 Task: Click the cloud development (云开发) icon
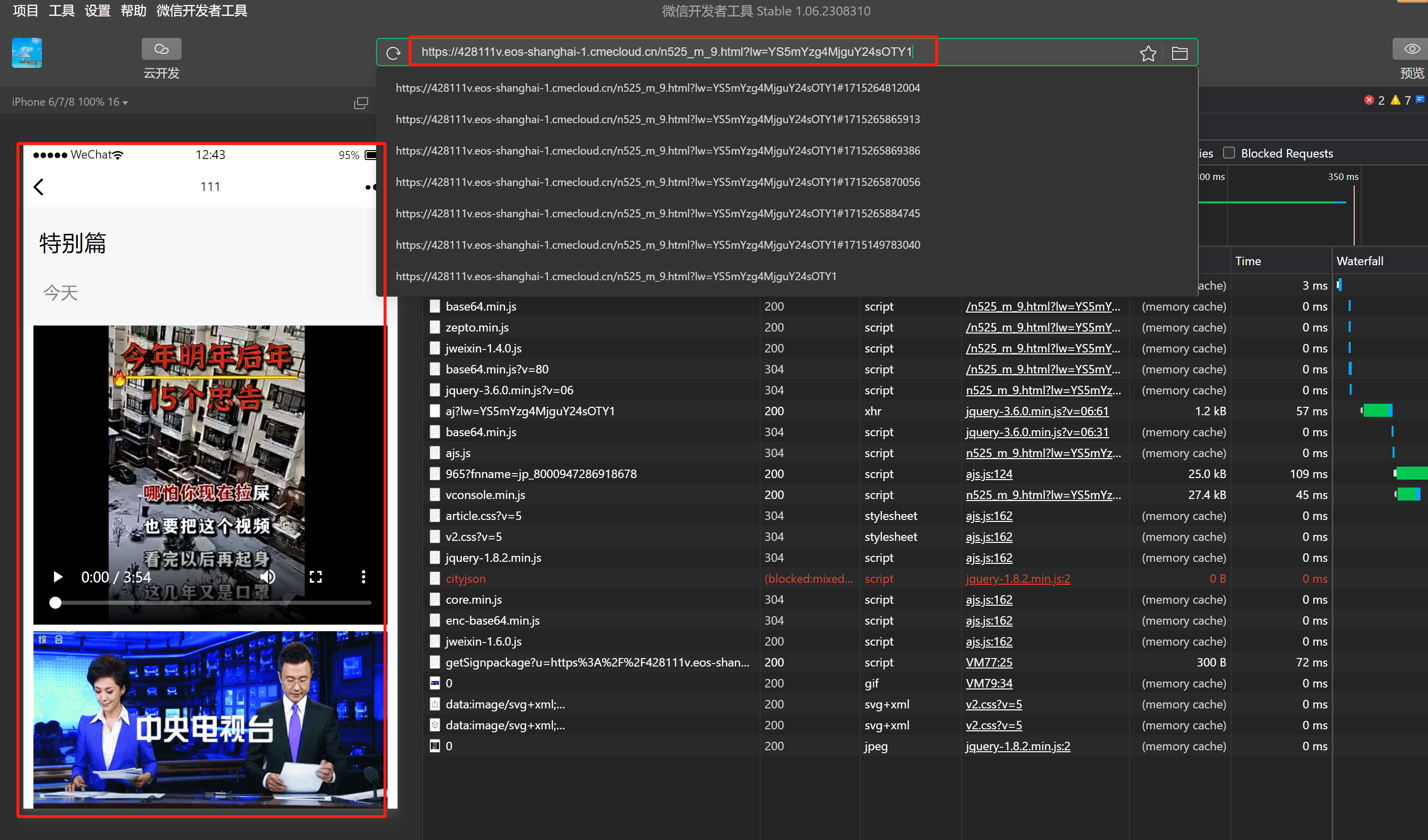161,49
